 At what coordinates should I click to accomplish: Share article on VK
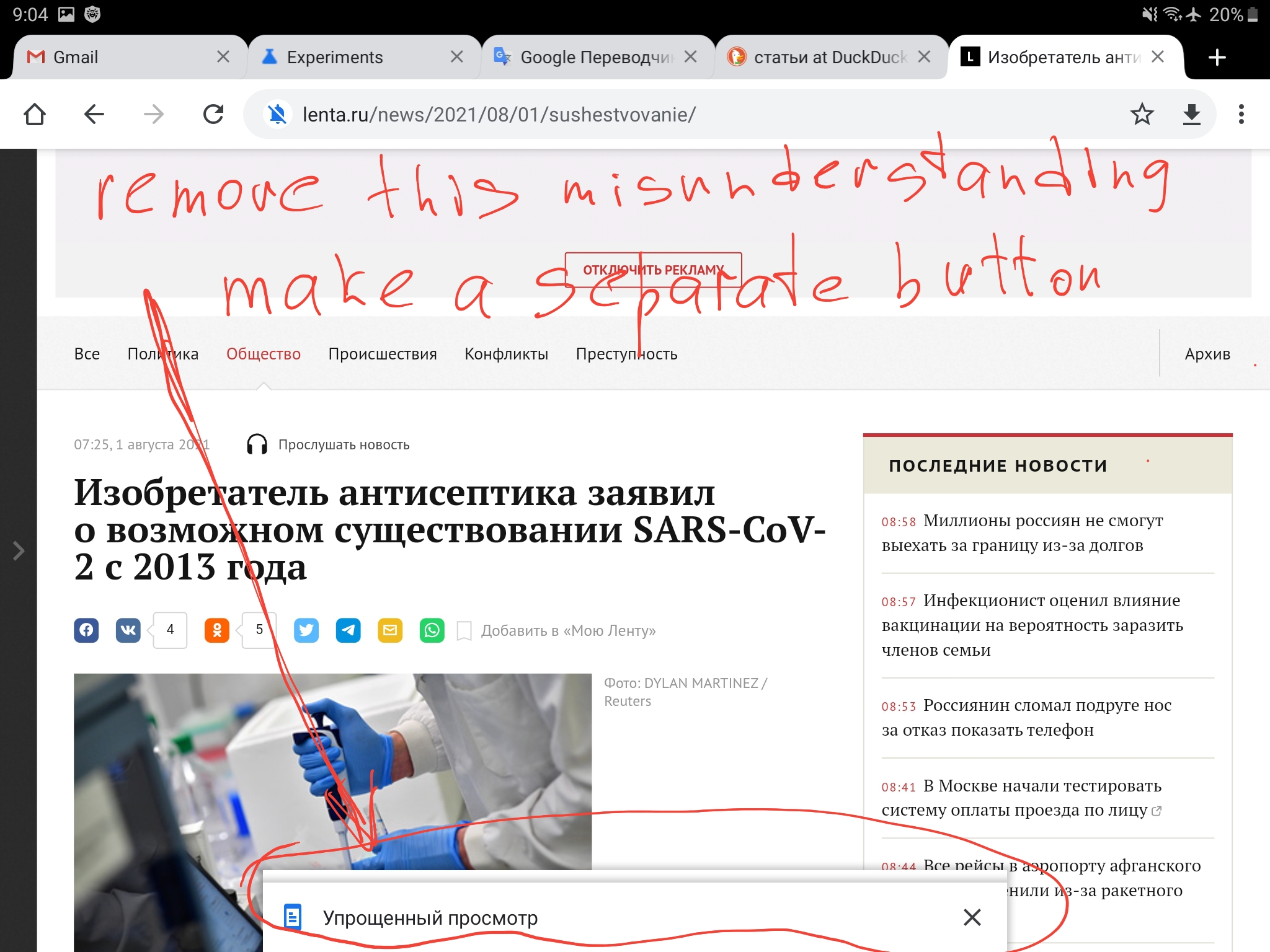click(x=128, y=630)
